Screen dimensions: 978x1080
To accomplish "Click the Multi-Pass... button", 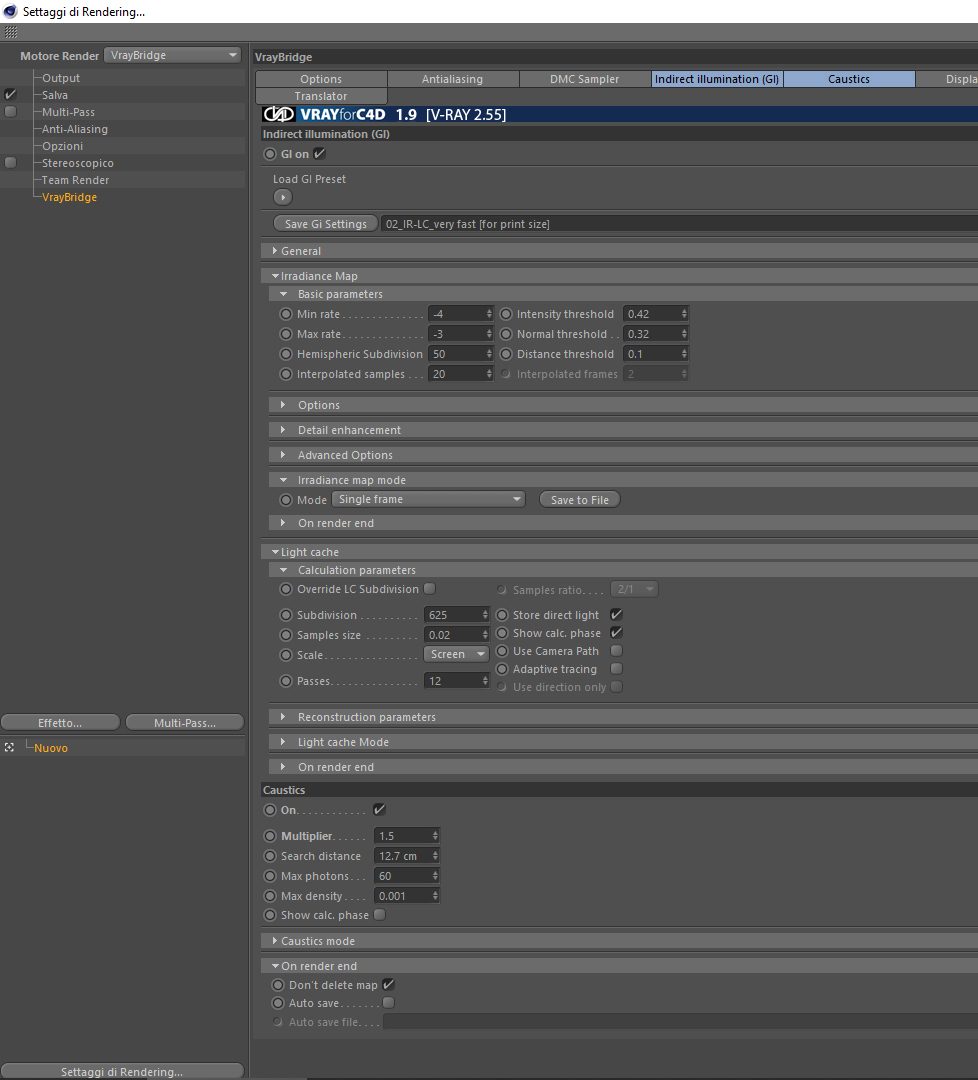I will (x=185, y=723).
